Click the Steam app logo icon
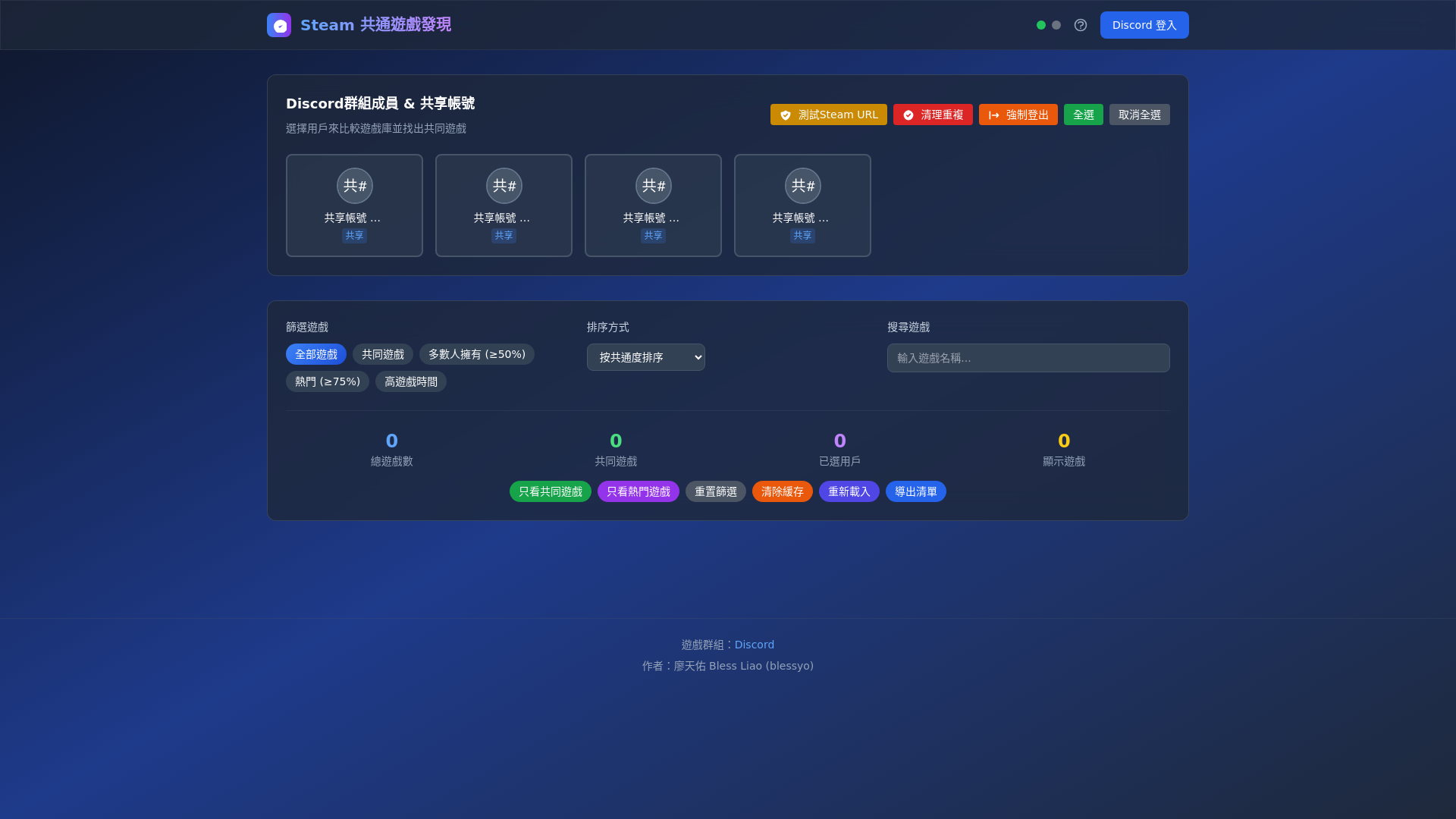 tap(279, 25)
